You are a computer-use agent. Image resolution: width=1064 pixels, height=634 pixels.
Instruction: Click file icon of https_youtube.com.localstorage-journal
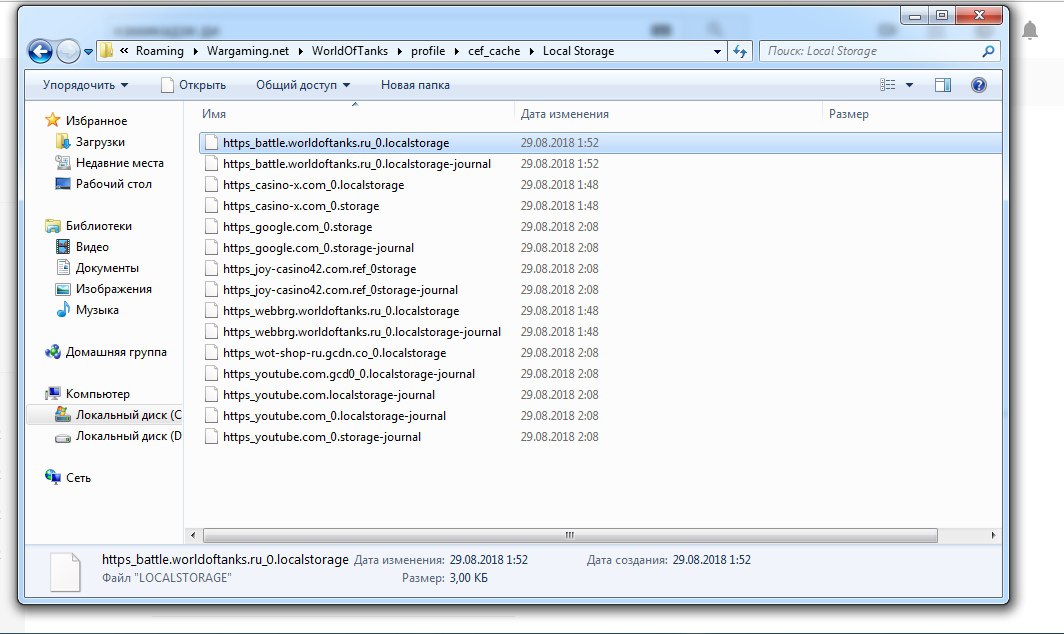(211, 395)
